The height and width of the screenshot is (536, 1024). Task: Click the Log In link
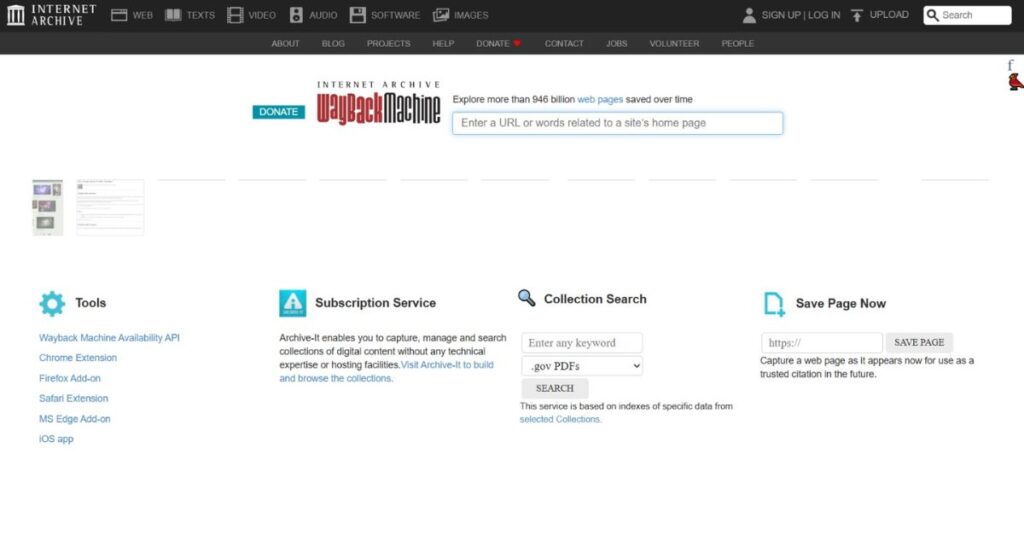pyautogui.click(x=824, y=15)
